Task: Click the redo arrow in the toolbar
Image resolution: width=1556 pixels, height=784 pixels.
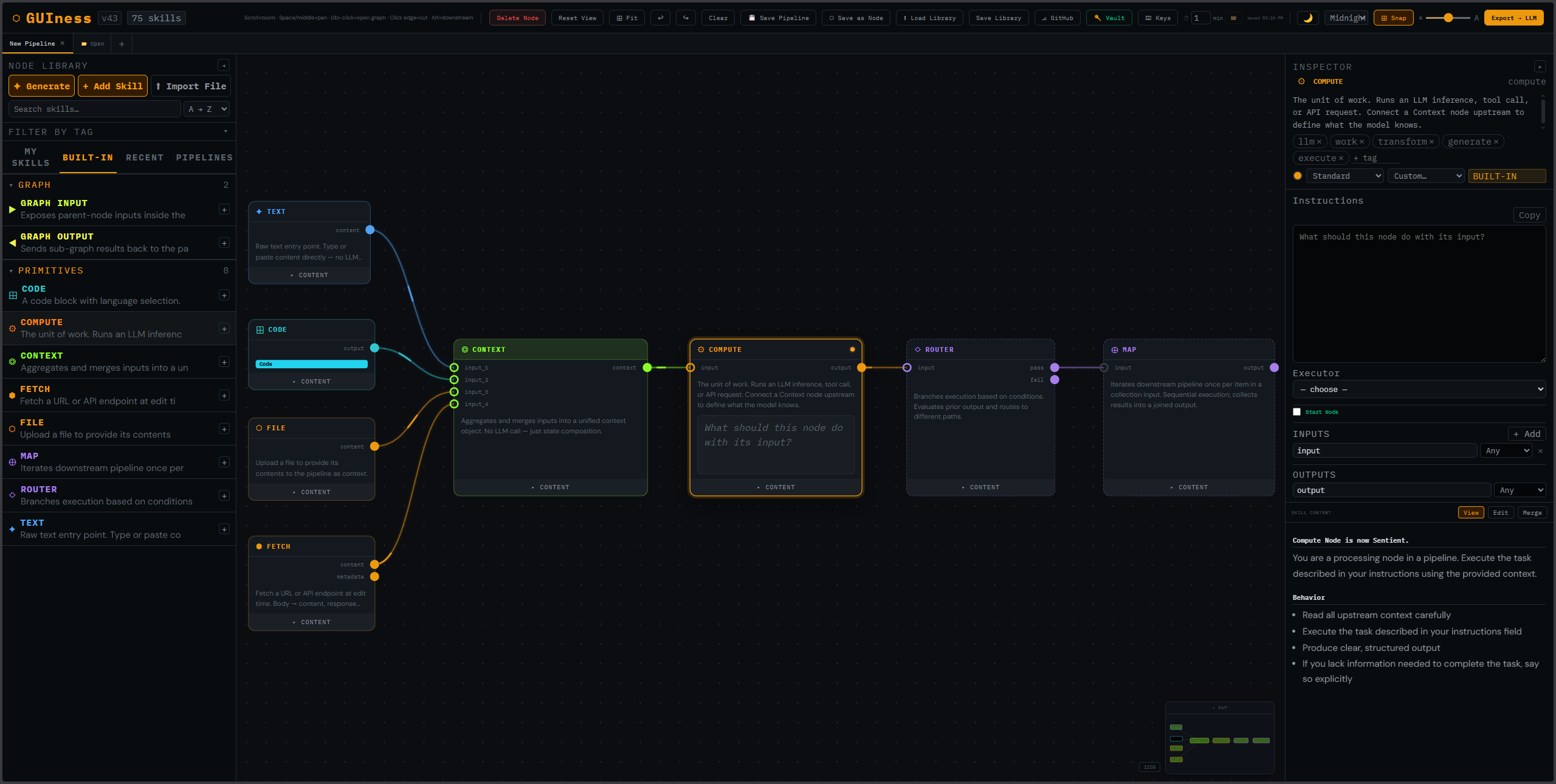Action: (x=686, y=18)
